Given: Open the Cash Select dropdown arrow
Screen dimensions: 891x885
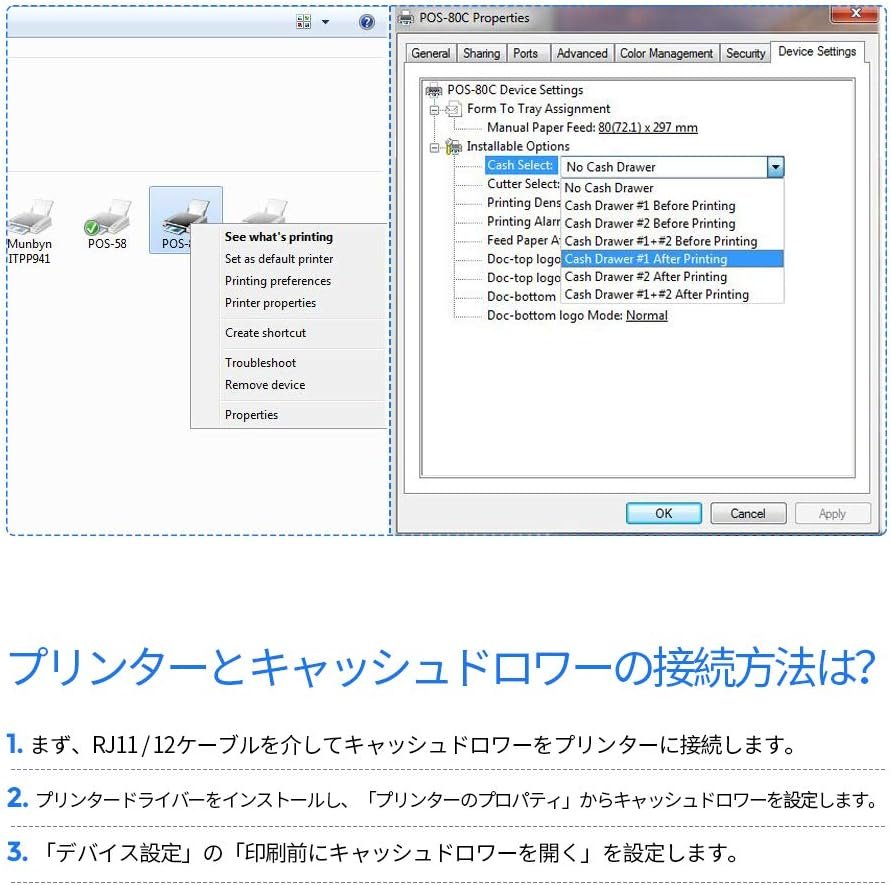Looking at the screenshot, I should tap(775, 167).
